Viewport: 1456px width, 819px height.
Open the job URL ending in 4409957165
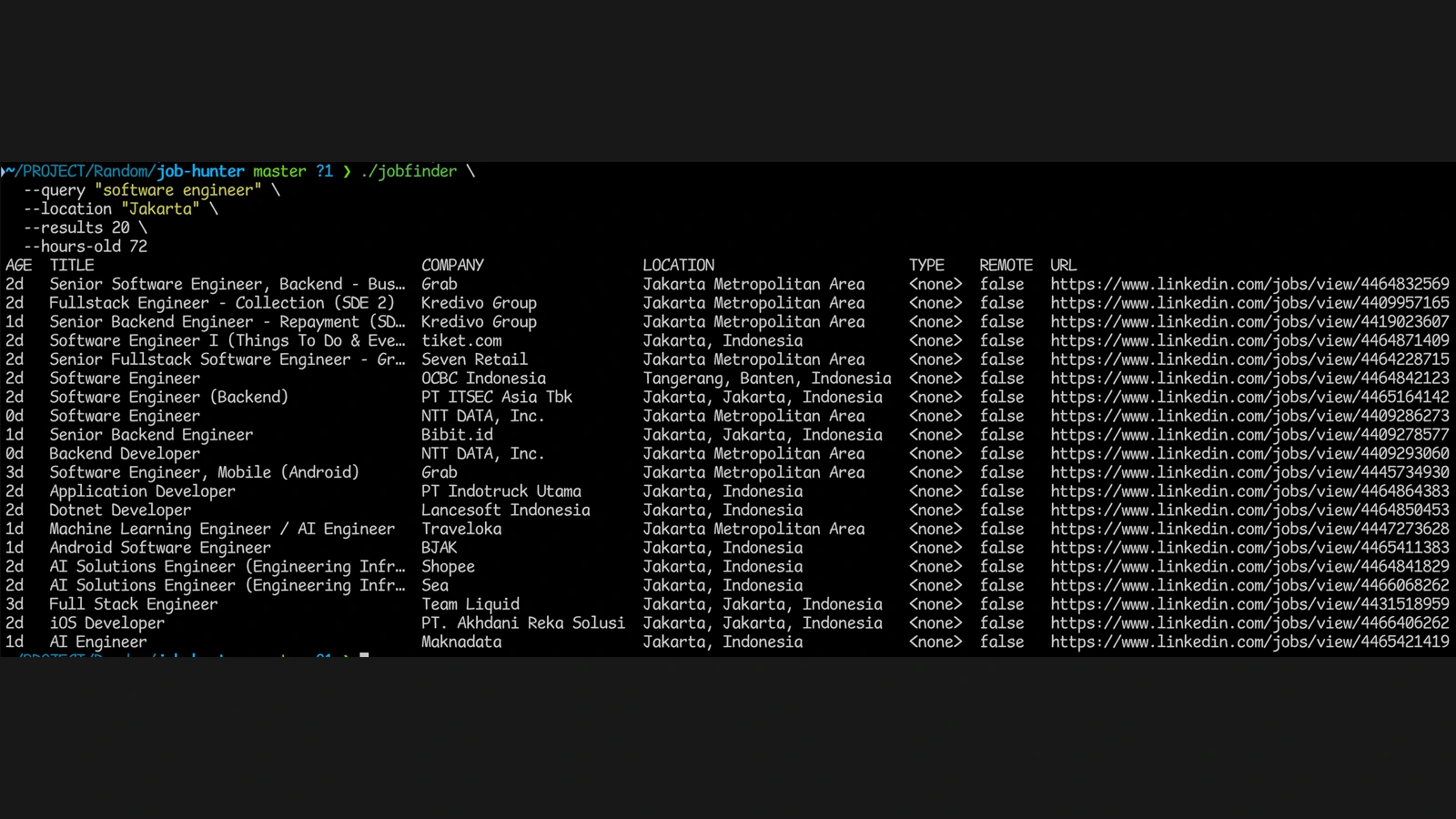coord(1249,303)
